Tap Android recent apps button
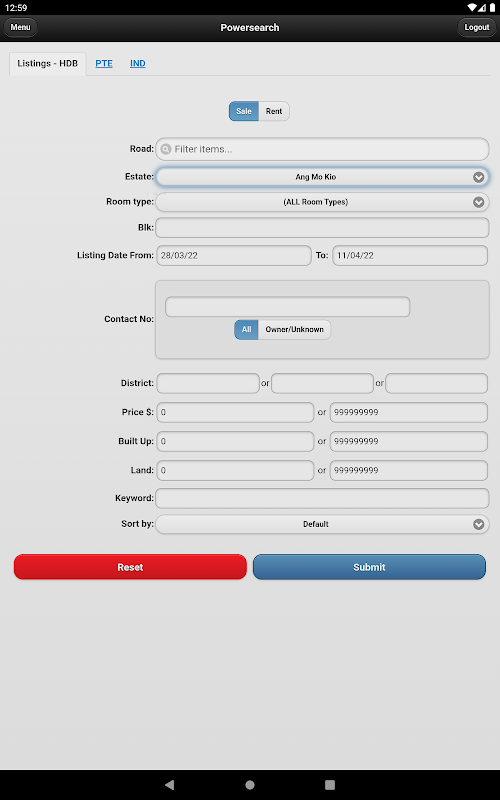This screenshot has height=800, width=500. 330,784
